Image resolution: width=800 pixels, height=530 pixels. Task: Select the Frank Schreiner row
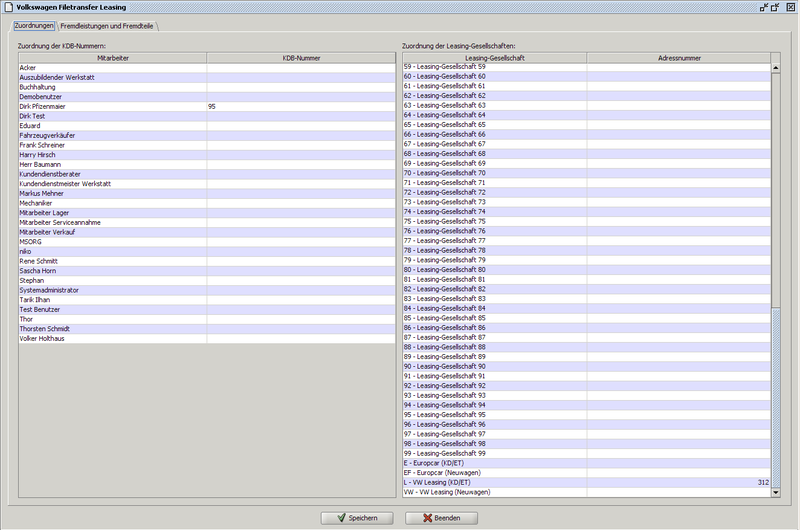207,145
